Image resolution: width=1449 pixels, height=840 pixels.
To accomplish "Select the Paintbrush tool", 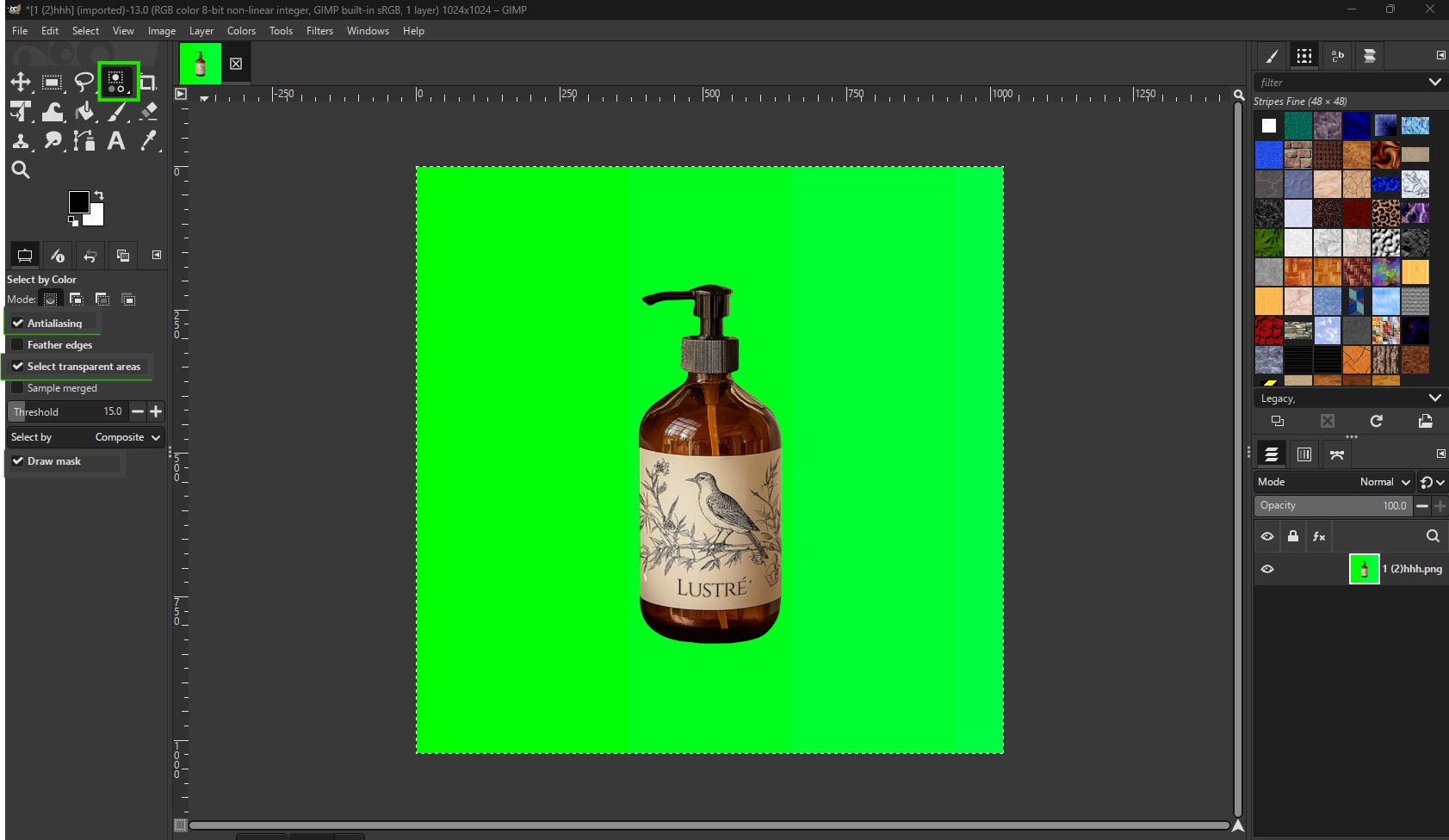I will coord(117,112).
